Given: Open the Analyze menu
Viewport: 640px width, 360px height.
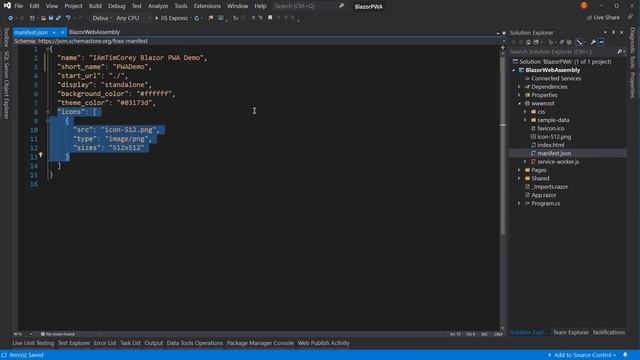Looking at the screenshot, I should tap(158, 6).
